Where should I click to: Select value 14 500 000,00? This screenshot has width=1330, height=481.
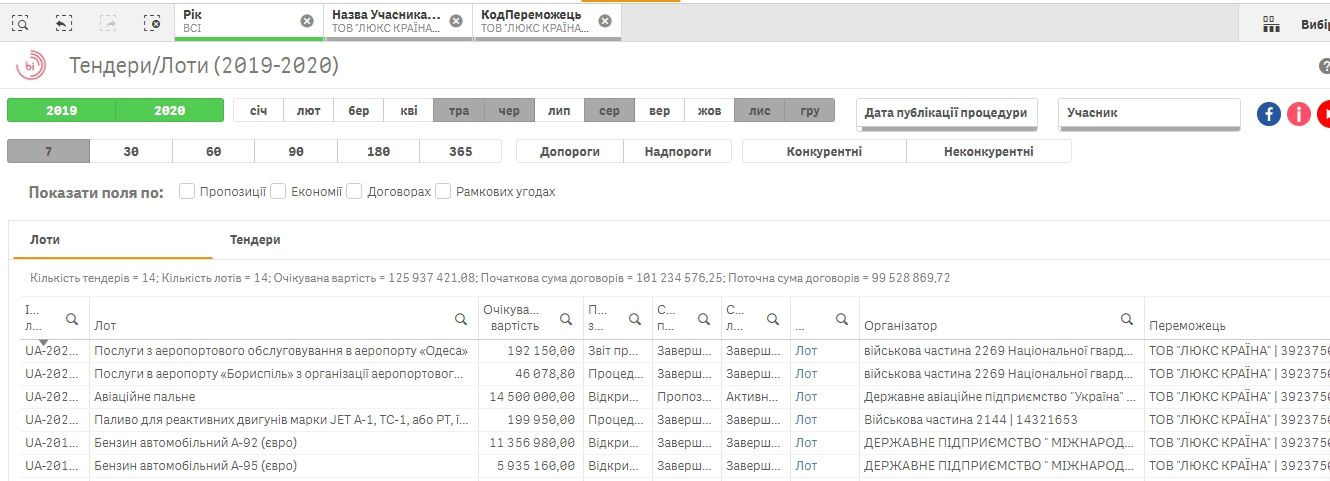tap(529, 397)
